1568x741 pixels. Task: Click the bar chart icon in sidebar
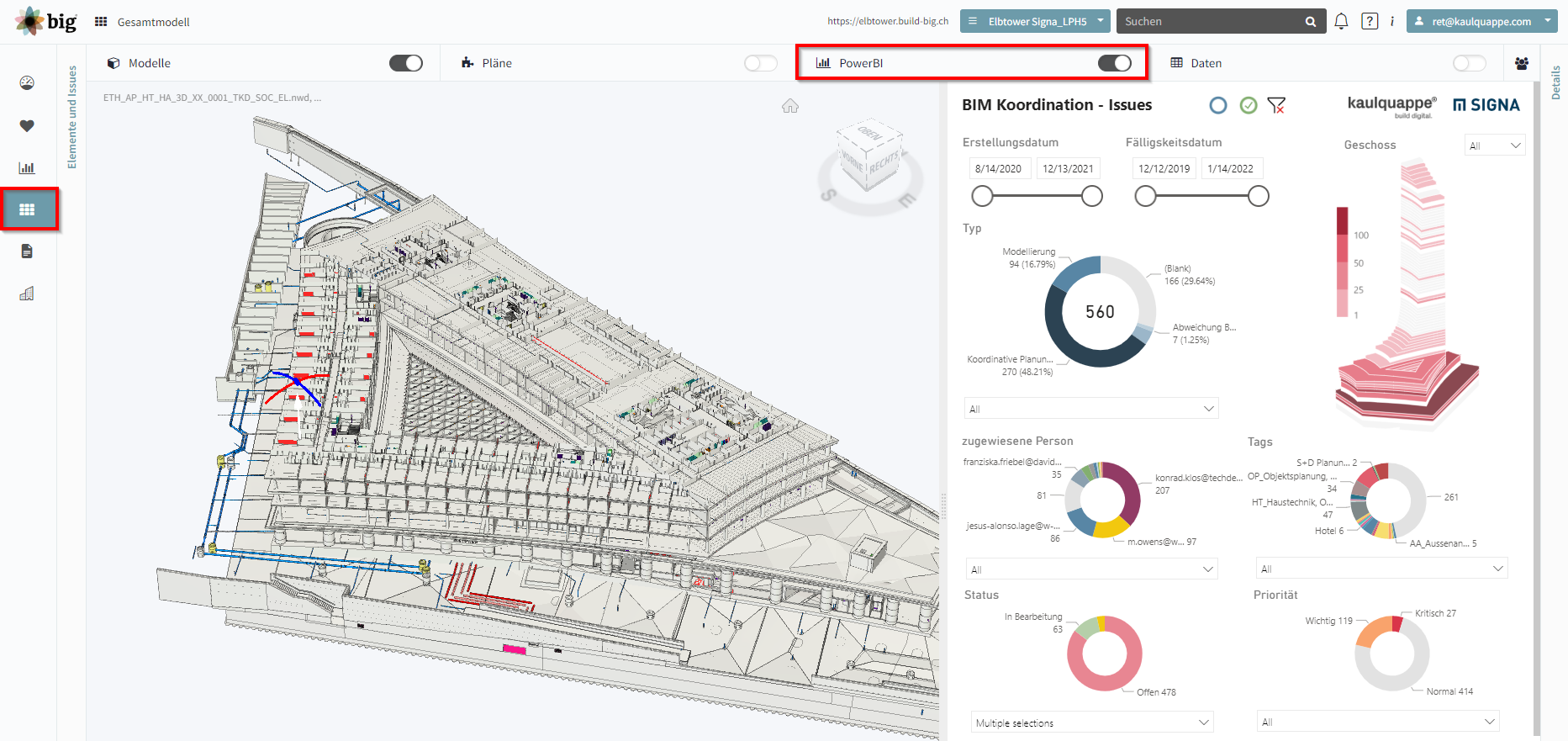[x=27, y=167]
